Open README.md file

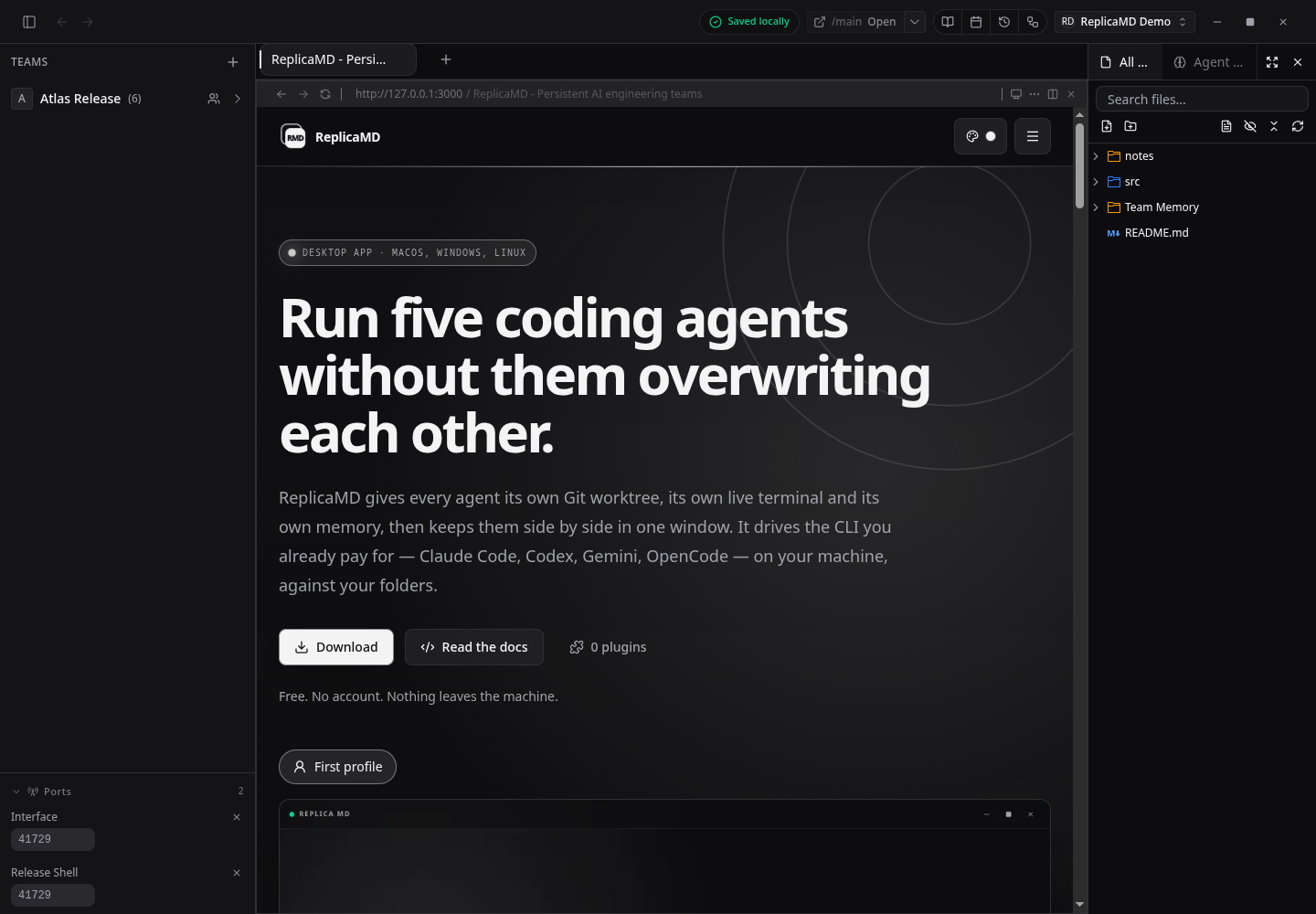1202,233
